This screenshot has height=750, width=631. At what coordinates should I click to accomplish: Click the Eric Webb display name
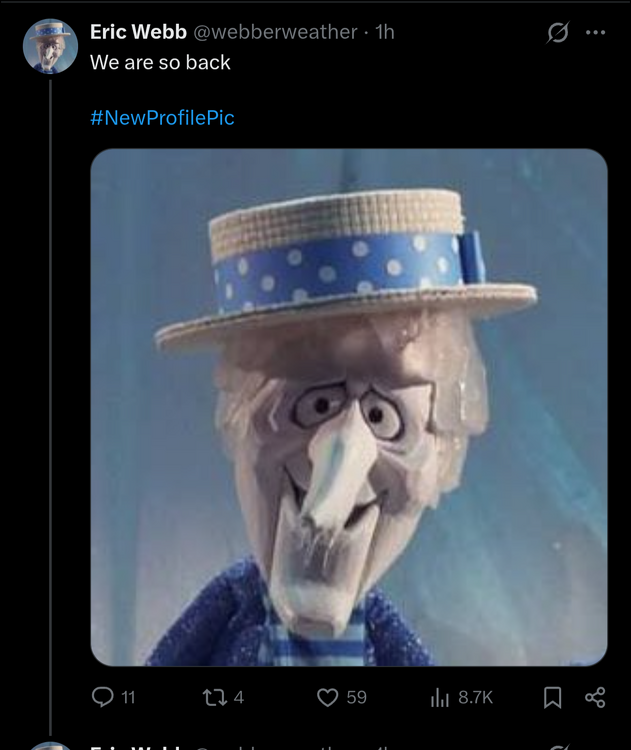point(138,32)
